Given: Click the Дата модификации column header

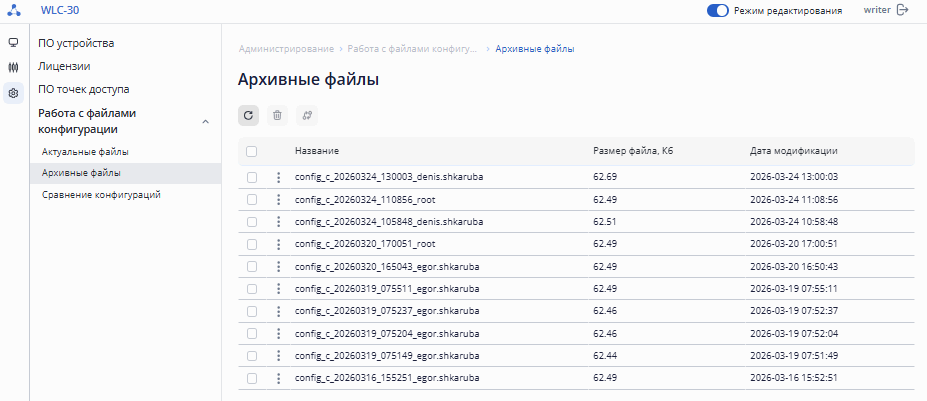Looking at the screenshot, I should tap(793, 151).
